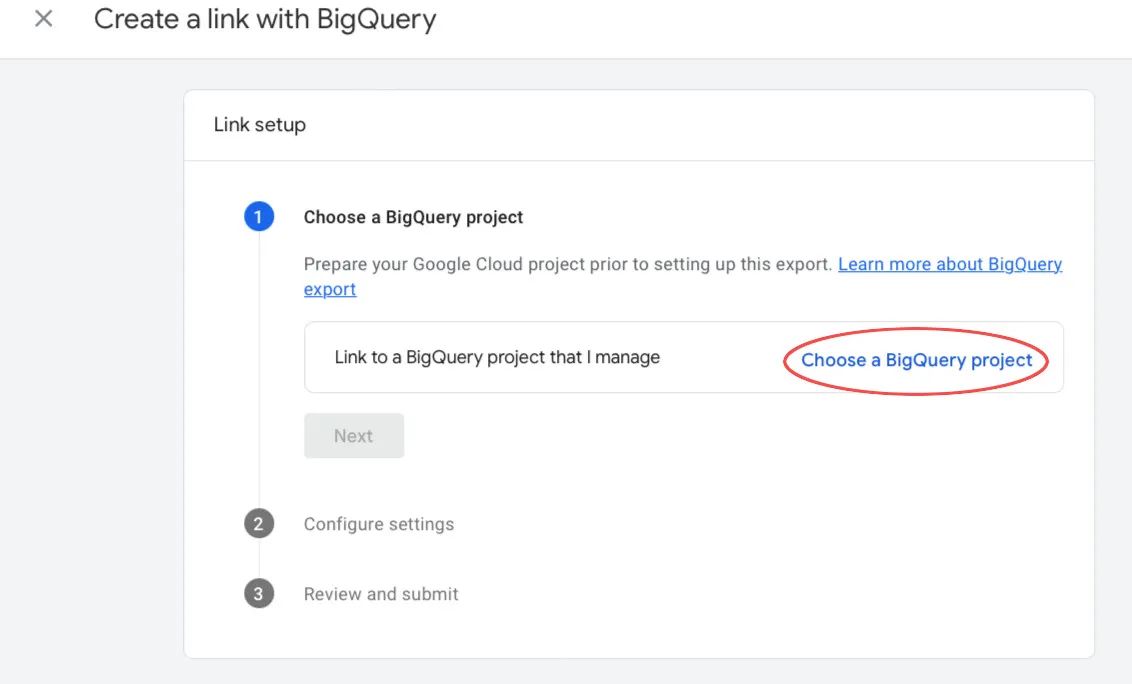Open Learn more about BigQuery link
The image size is (1132, 684).
949,264
